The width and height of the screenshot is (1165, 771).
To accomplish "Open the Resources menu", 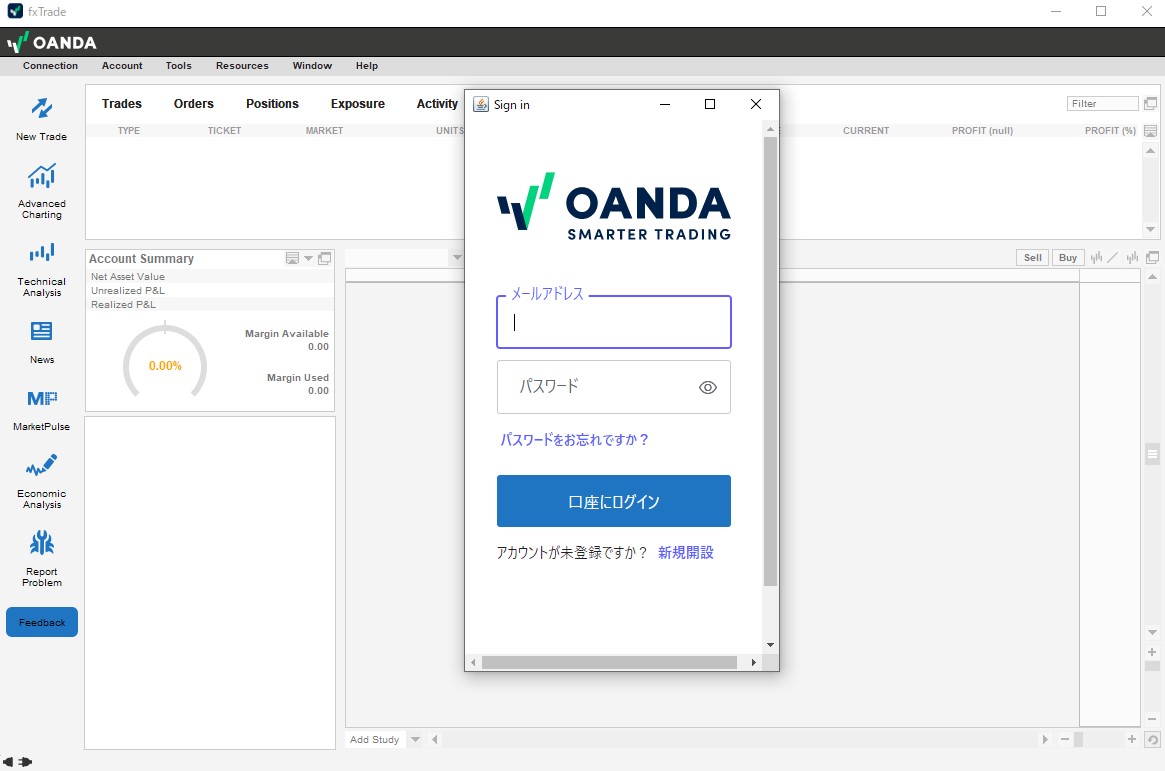I will tap(242, 65).
